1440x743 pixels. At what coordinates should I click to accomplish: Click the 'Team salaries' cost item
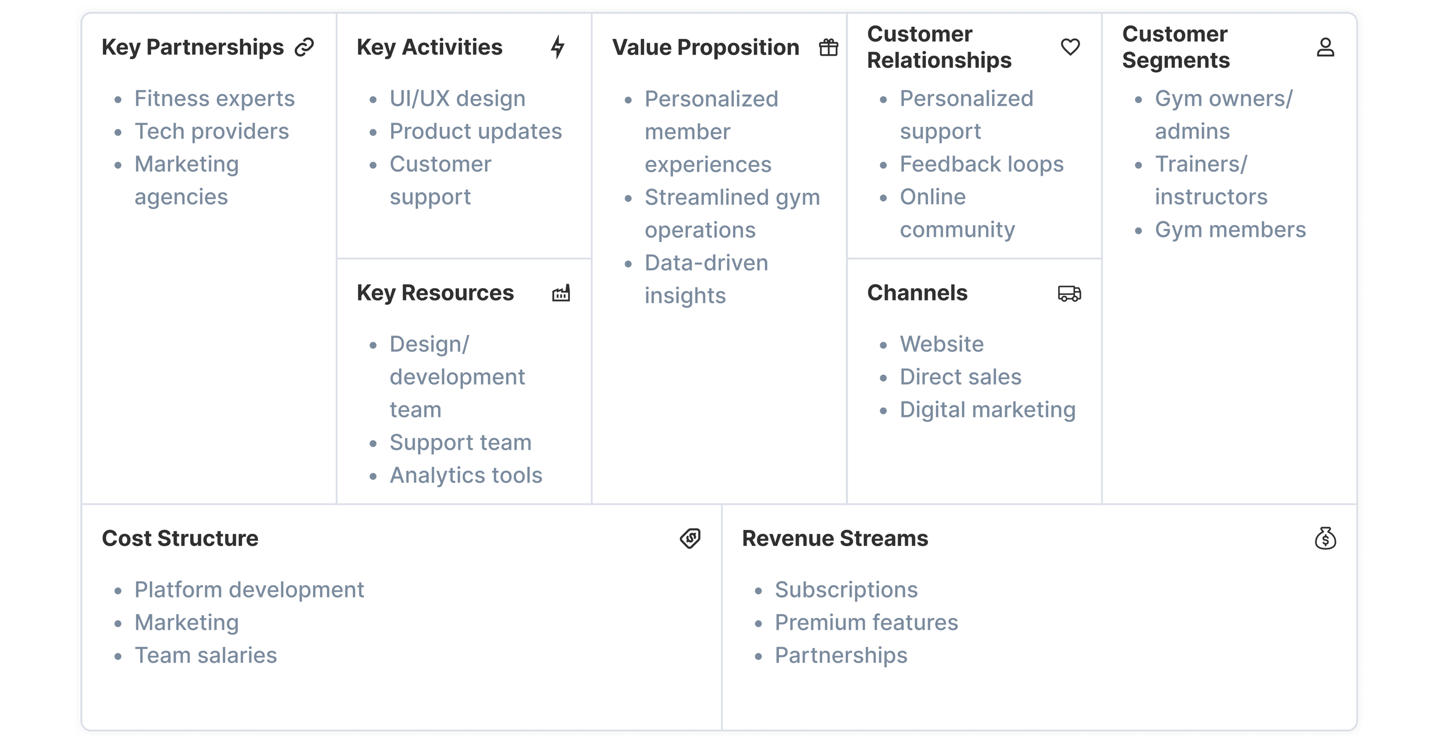205,655
